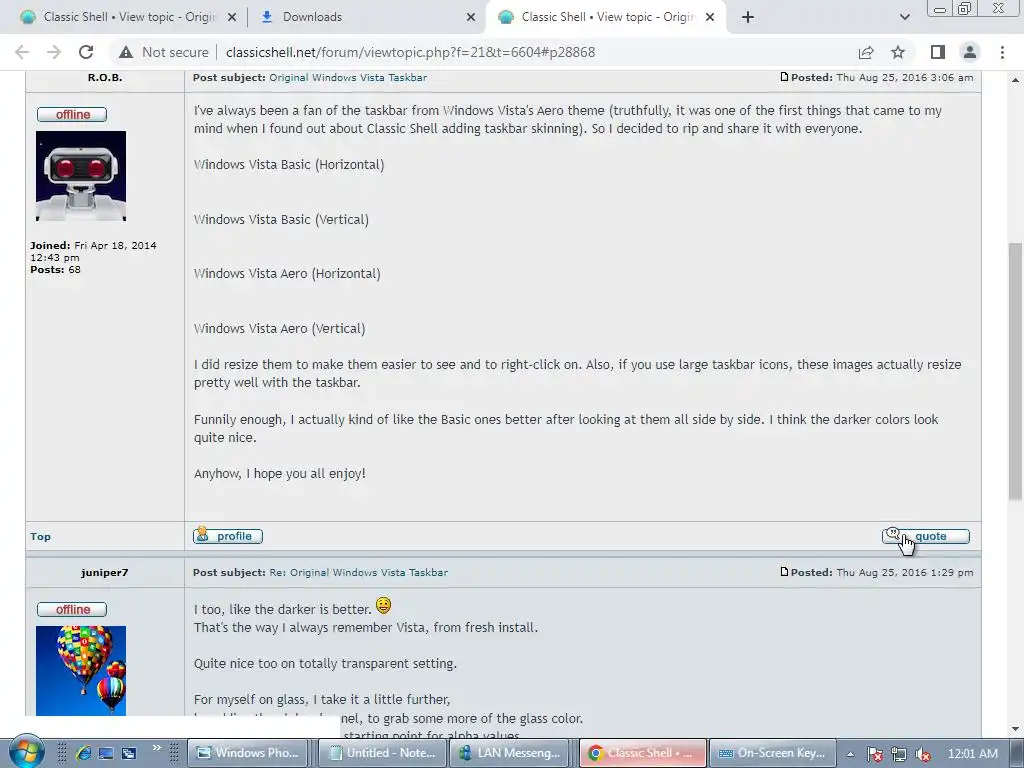Reload the page with refresh icon
This screenshot has height=768, width=1024.
coord(86,52)
